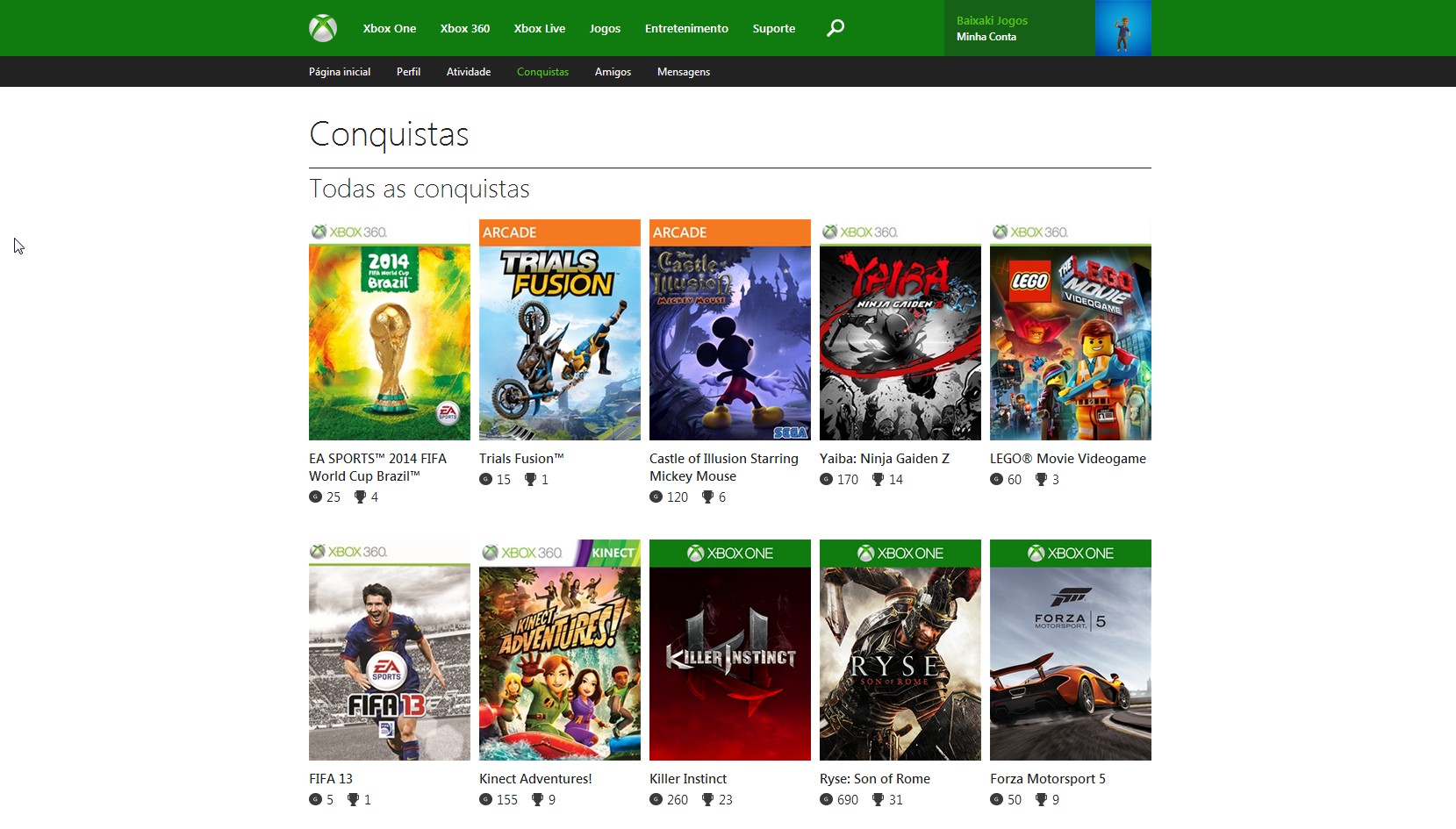Select the Conquistas tab
Viewport: 1456px width, 829px height.
(542, 72)
